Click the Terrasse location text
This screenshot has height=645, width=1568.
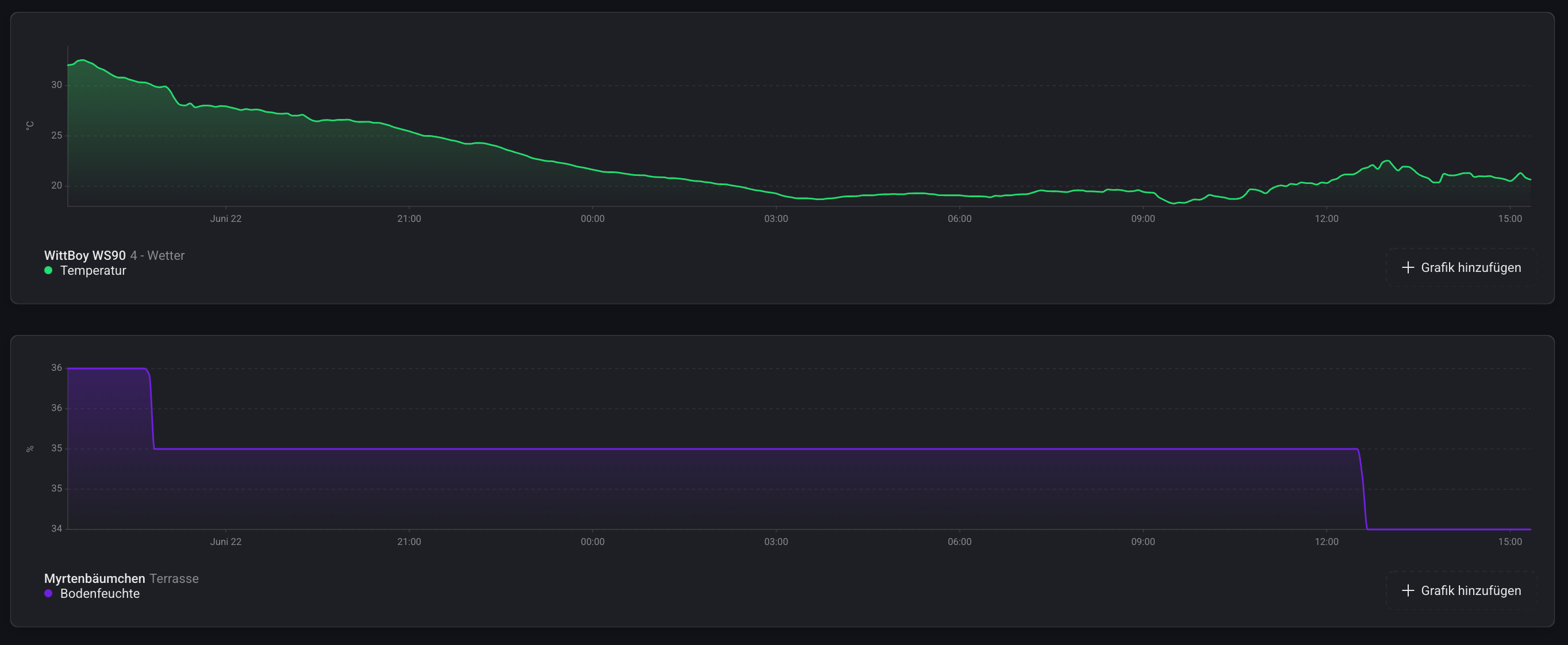[x=174, y=578]
